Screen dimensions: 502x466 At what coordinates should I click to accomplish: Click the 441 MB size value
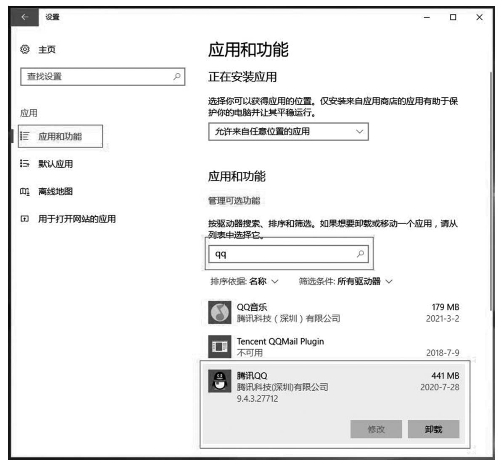point(445,375)
